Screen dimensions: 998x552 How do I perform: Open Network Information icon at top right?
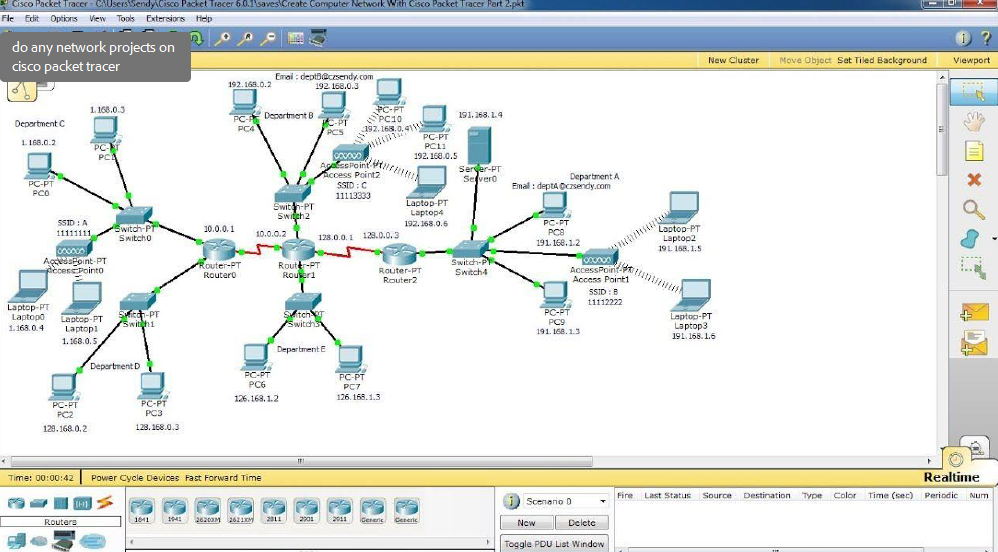964,38
